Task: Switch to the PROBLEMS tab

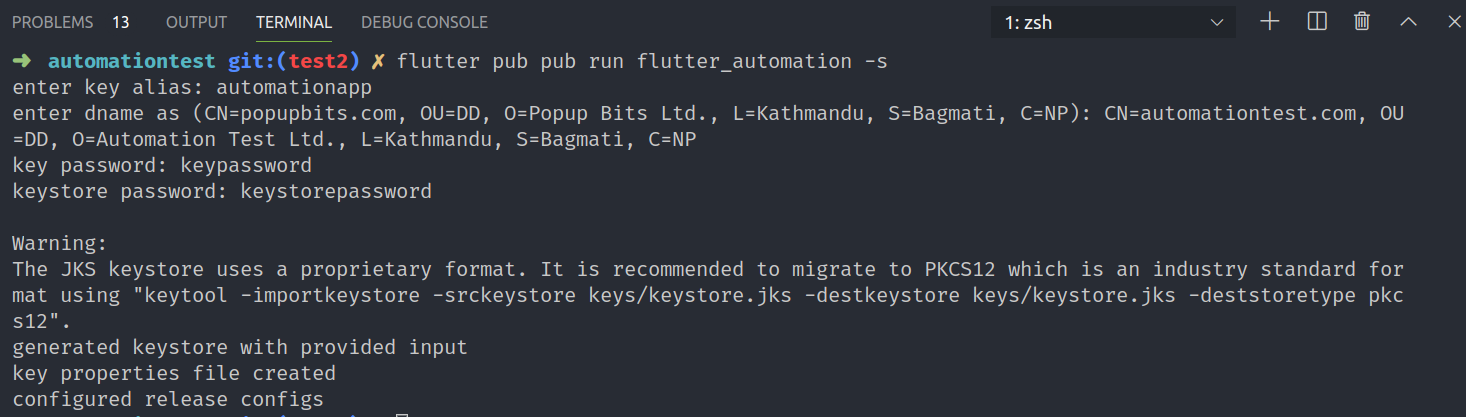Action: [x=53, y=22]
